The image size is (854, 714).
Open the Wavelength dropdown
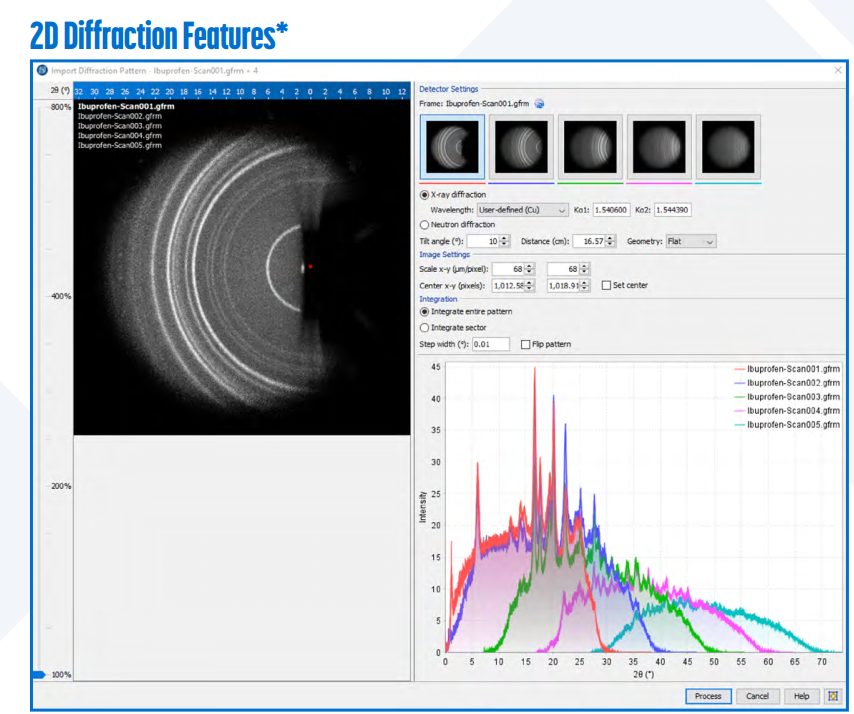pos(522,210)
